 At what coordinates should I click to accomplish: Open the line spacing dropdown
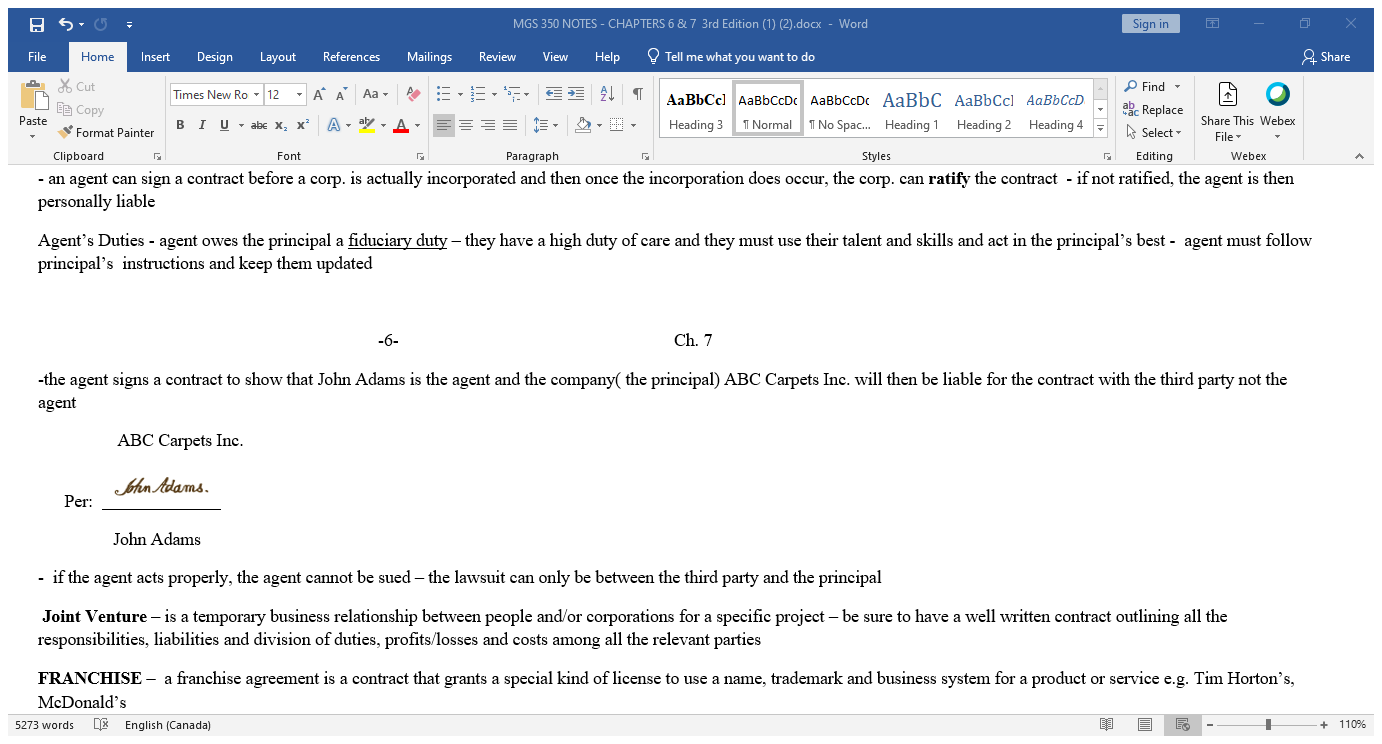(x=545, y=125)
